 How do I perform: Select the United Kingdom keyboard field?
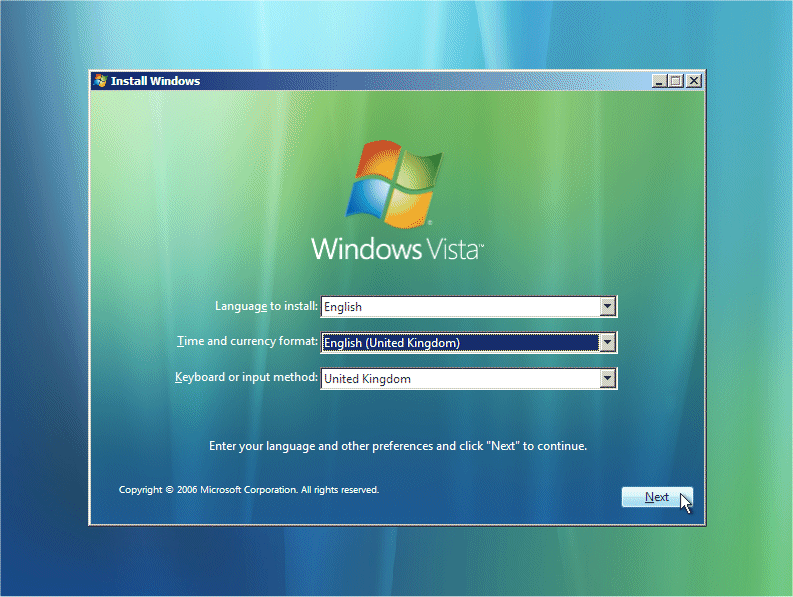469,378
